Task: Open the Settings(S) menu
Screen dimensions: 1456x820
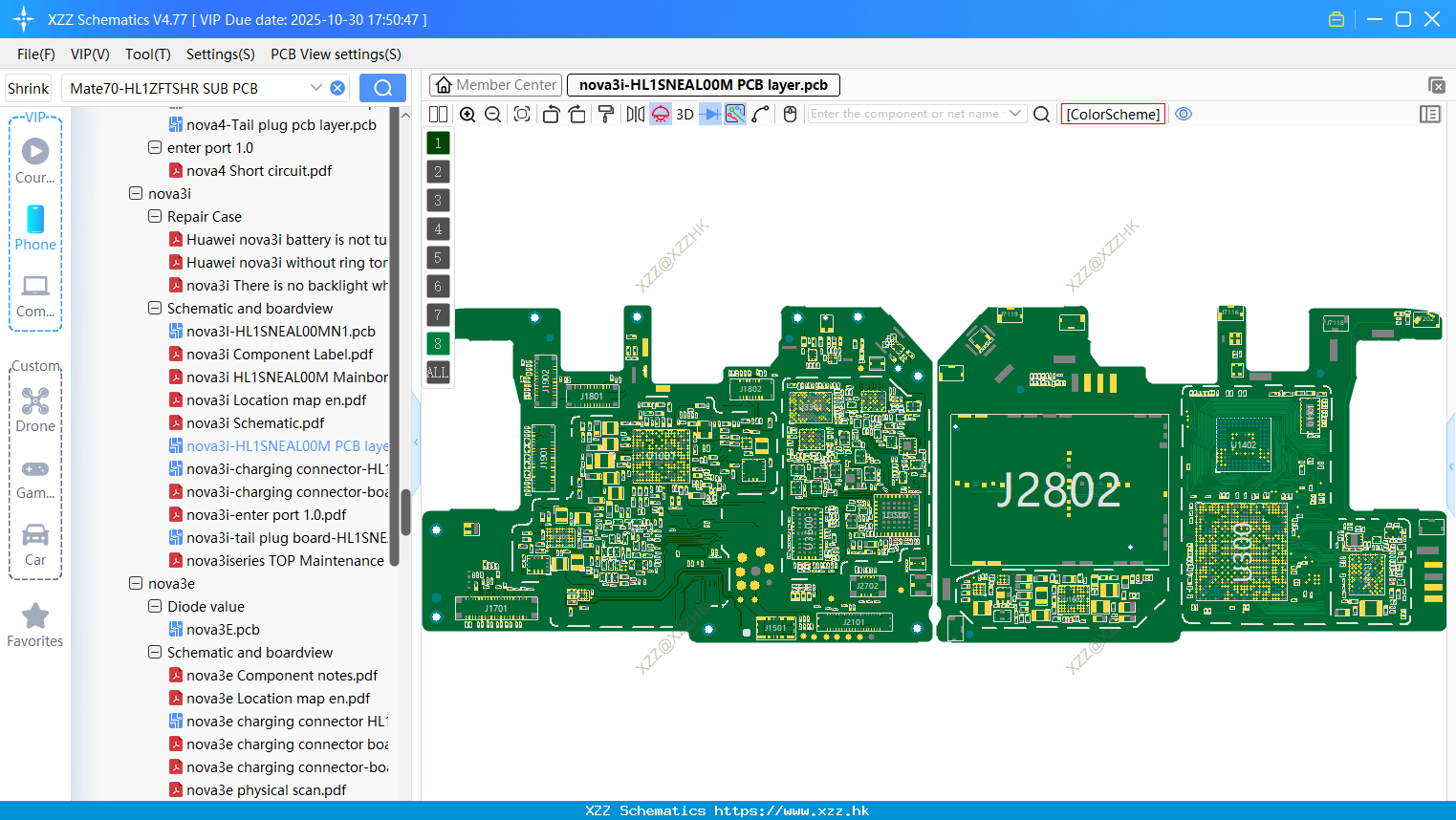Action: click(221, 54)
